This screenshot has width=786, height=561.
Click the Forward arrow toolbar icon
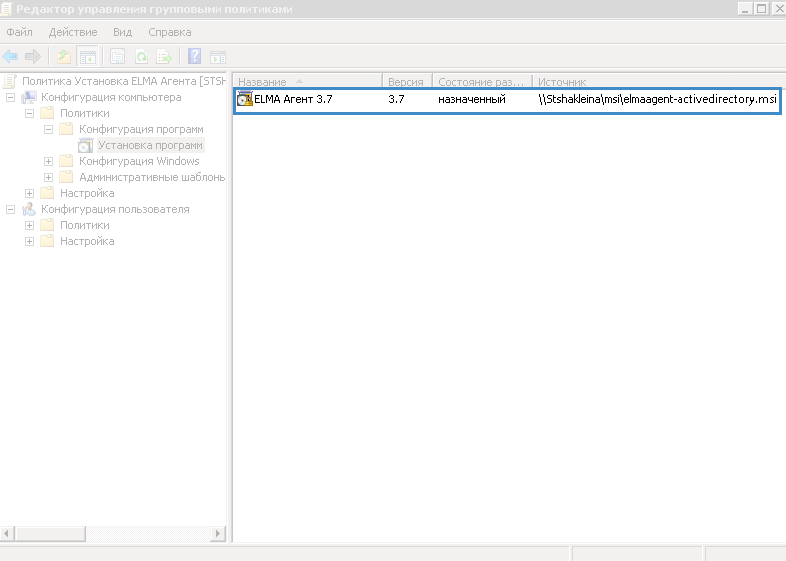coord(33,56)
